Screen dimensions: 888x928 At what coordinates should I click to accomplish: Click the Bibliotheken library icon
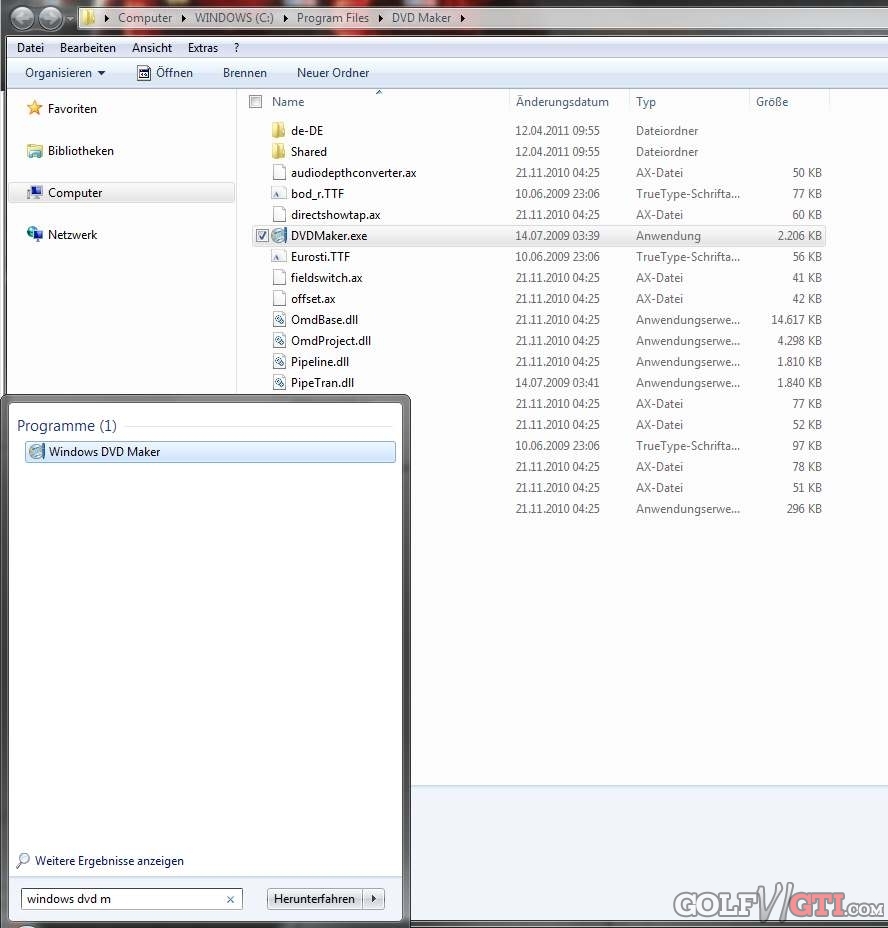click(x=35, y=151)
